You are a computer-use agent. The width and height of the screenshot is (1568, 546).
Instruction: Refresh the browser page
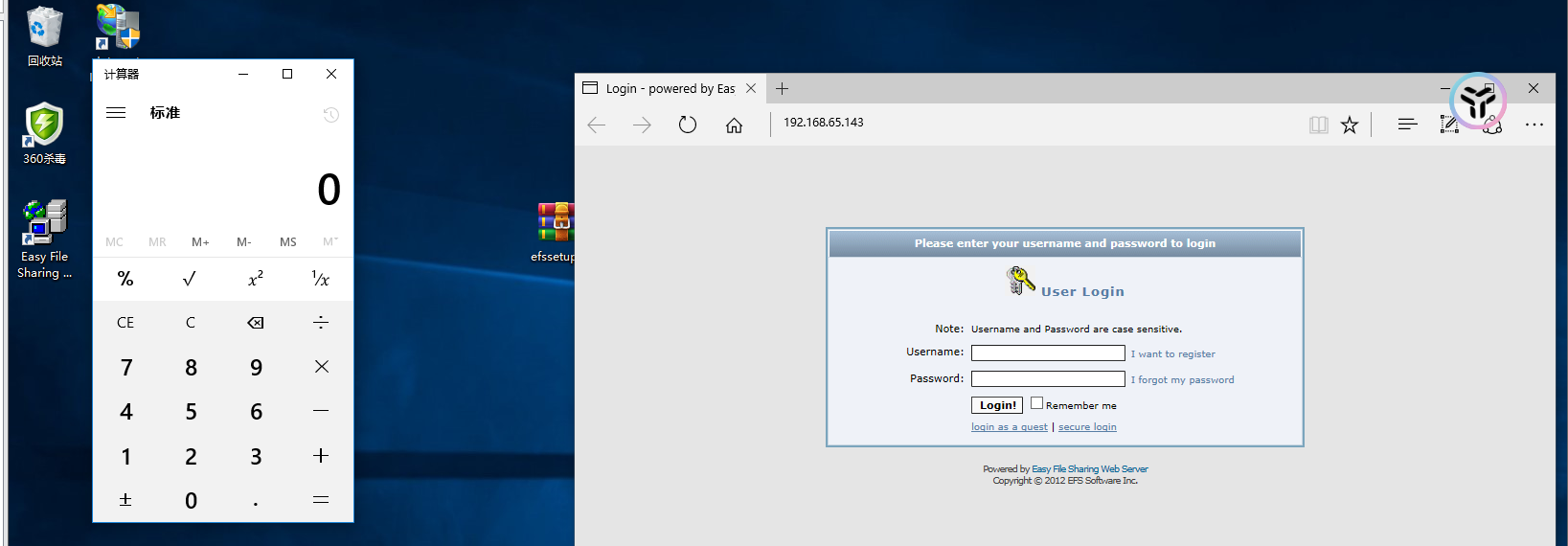688,125
